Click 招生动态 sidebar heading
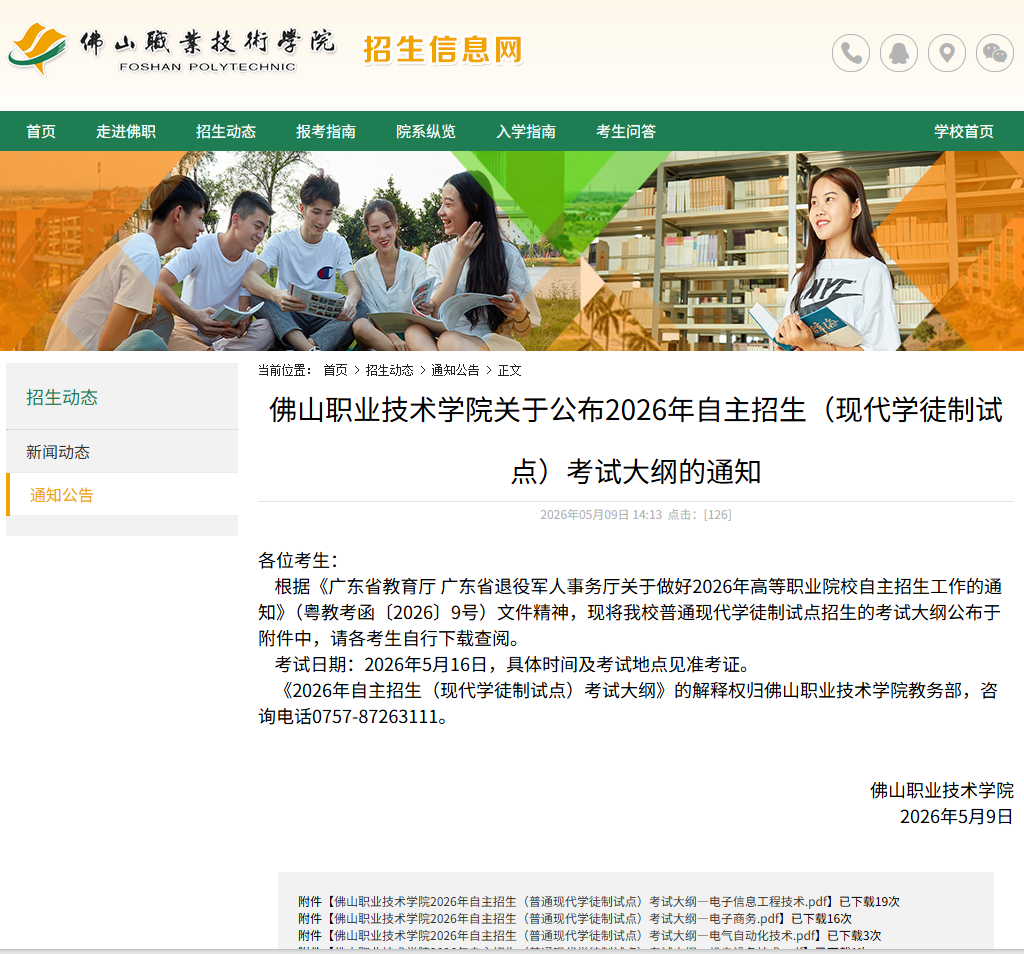The width and height of the screenshot is (1024, 954). [x=61, y=397]
